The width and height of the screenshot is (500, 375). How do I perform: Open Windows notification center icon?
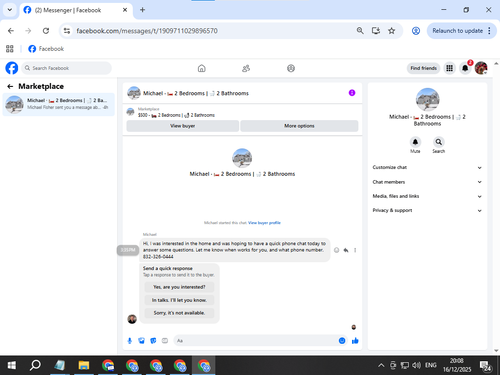pyautogui.click(x=486, y=365)
